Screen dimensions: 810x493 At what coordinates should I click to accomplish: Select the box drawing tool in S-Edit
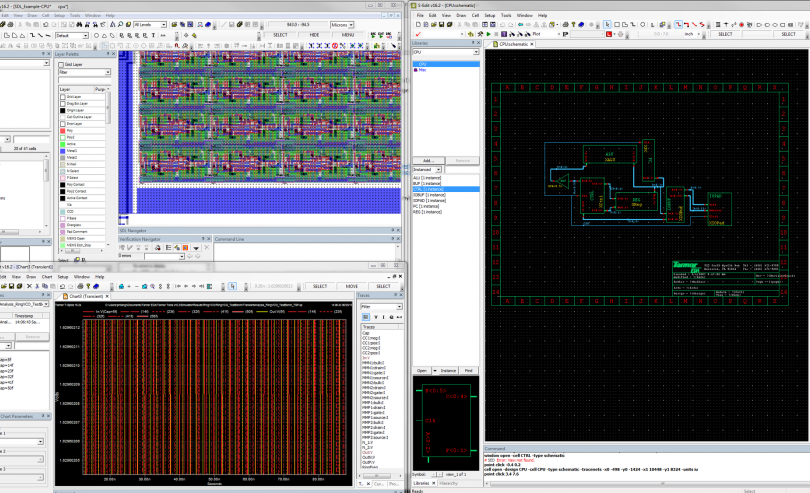pos(616,24)
